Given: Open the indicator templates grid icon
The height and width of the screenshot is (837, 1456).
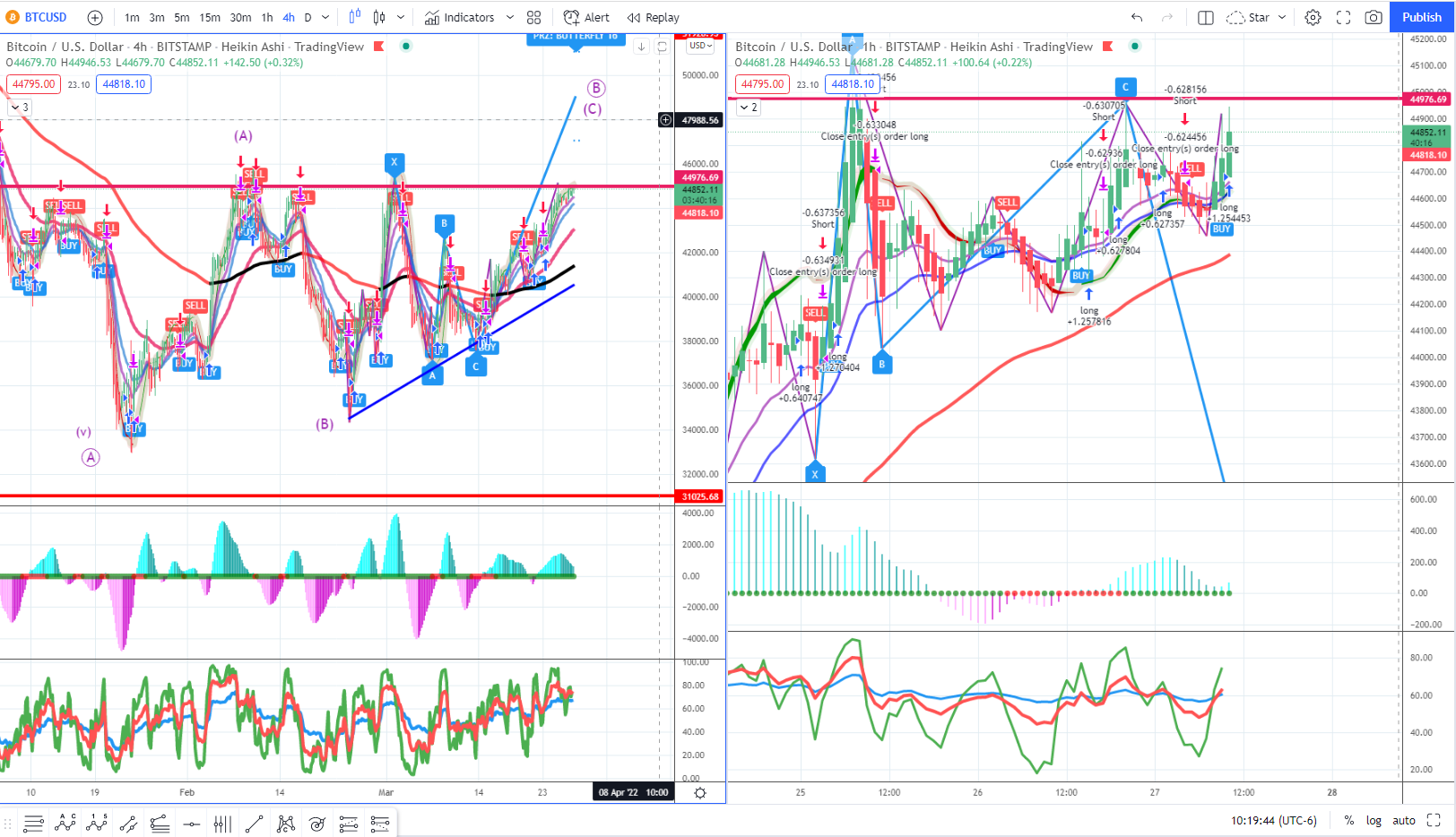Looking at the screenshot, I should 534,17.
